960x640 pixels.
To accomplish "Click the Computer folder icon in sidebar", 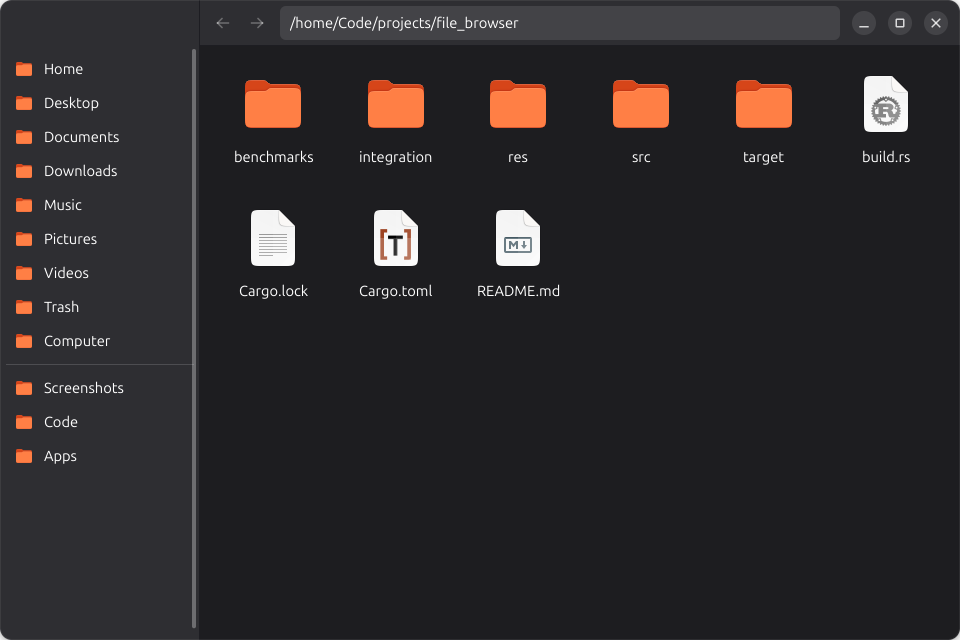I will (24, 341).
